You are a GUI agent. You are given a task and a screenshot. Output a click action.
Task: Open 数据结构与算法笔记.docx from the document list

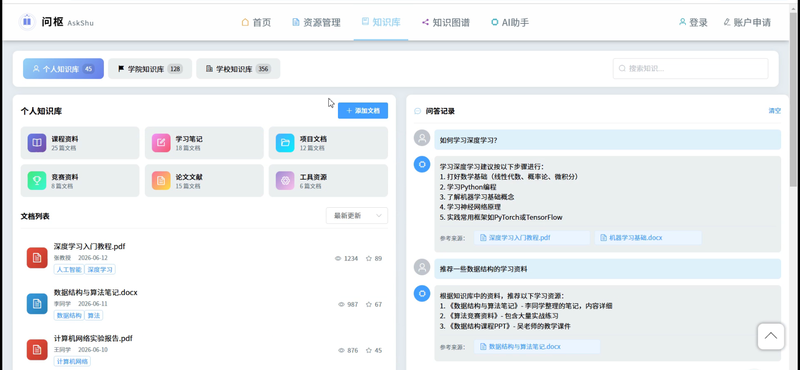click(95, 292)
